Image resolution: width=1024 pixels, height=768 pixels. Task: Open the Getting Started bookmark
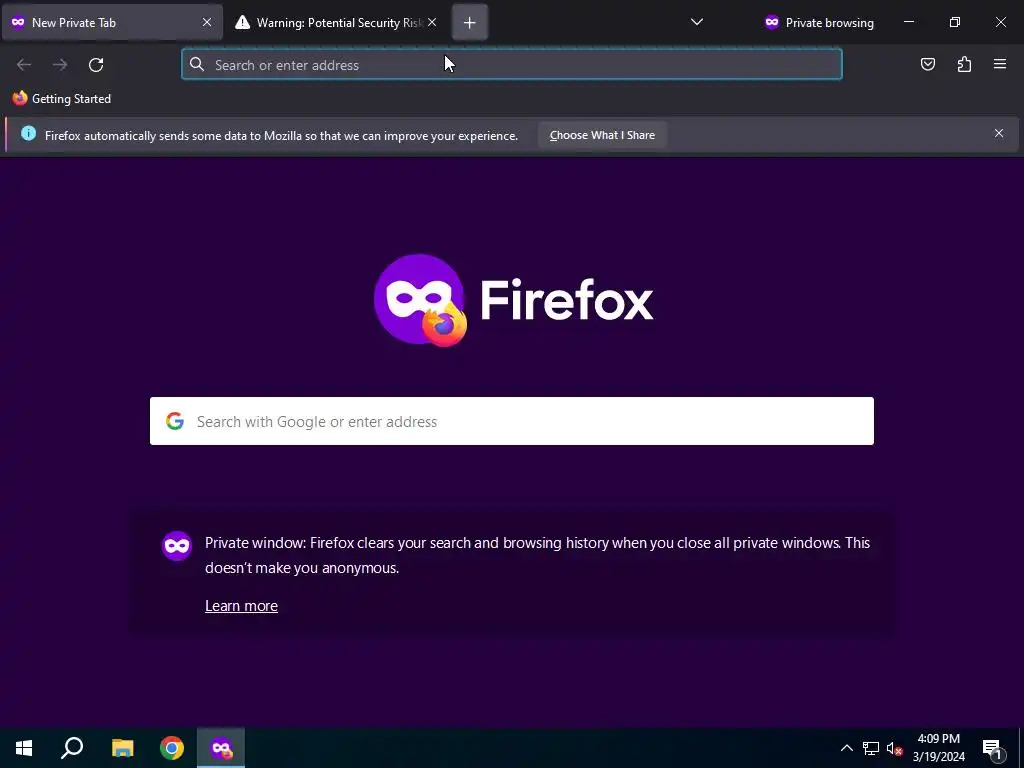coord(62,99)
